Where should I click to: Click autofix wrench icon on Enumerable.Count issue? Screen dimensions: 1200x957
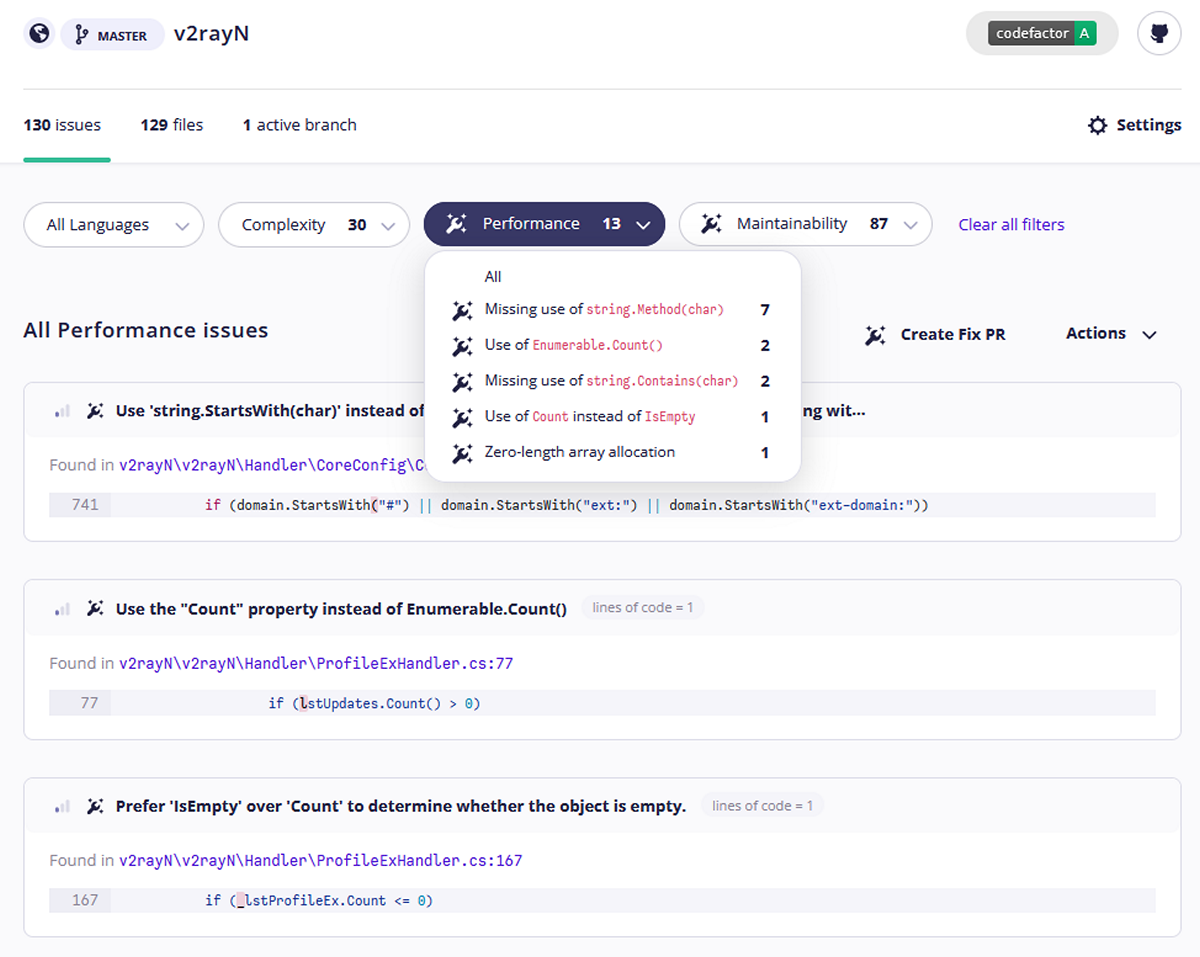(95, 609)
